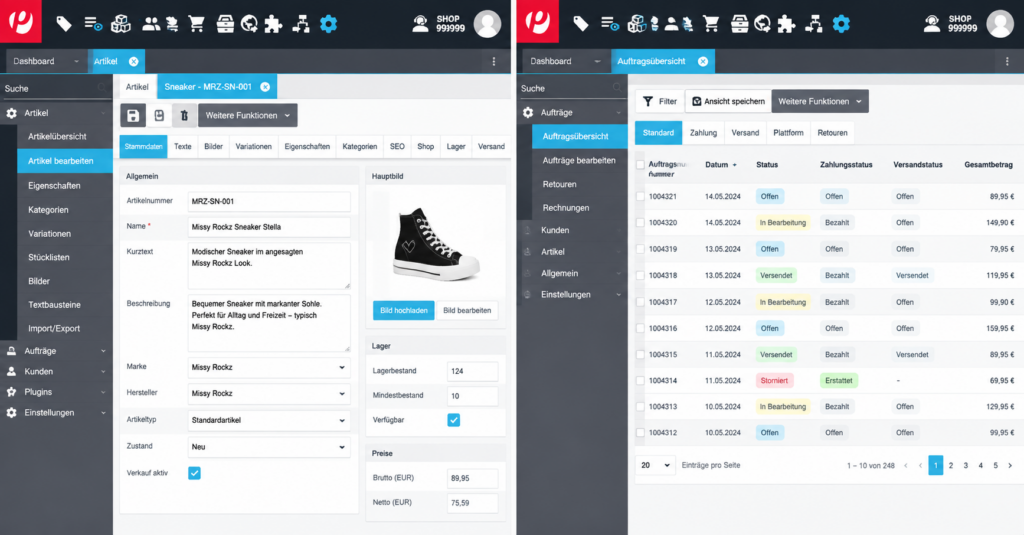Switch to the SEO tab
This screenshot has height=535, width=1024.
pos(397,147)
